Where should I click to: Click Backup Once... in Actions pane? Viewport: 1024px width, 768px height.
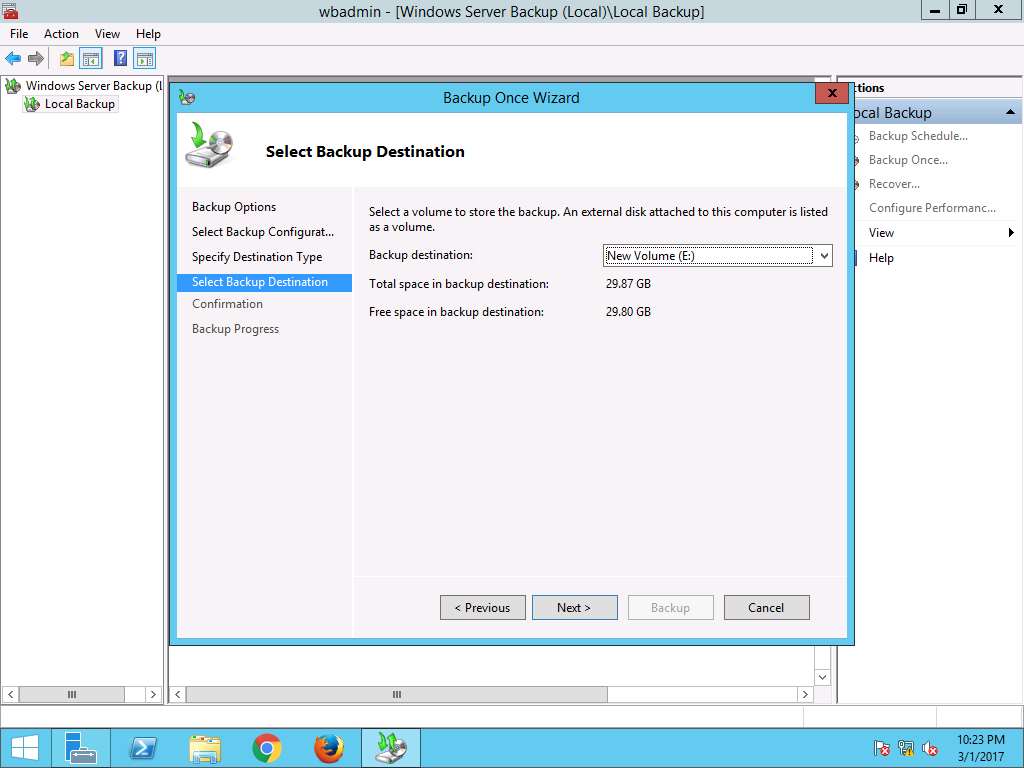pos(908,160)
